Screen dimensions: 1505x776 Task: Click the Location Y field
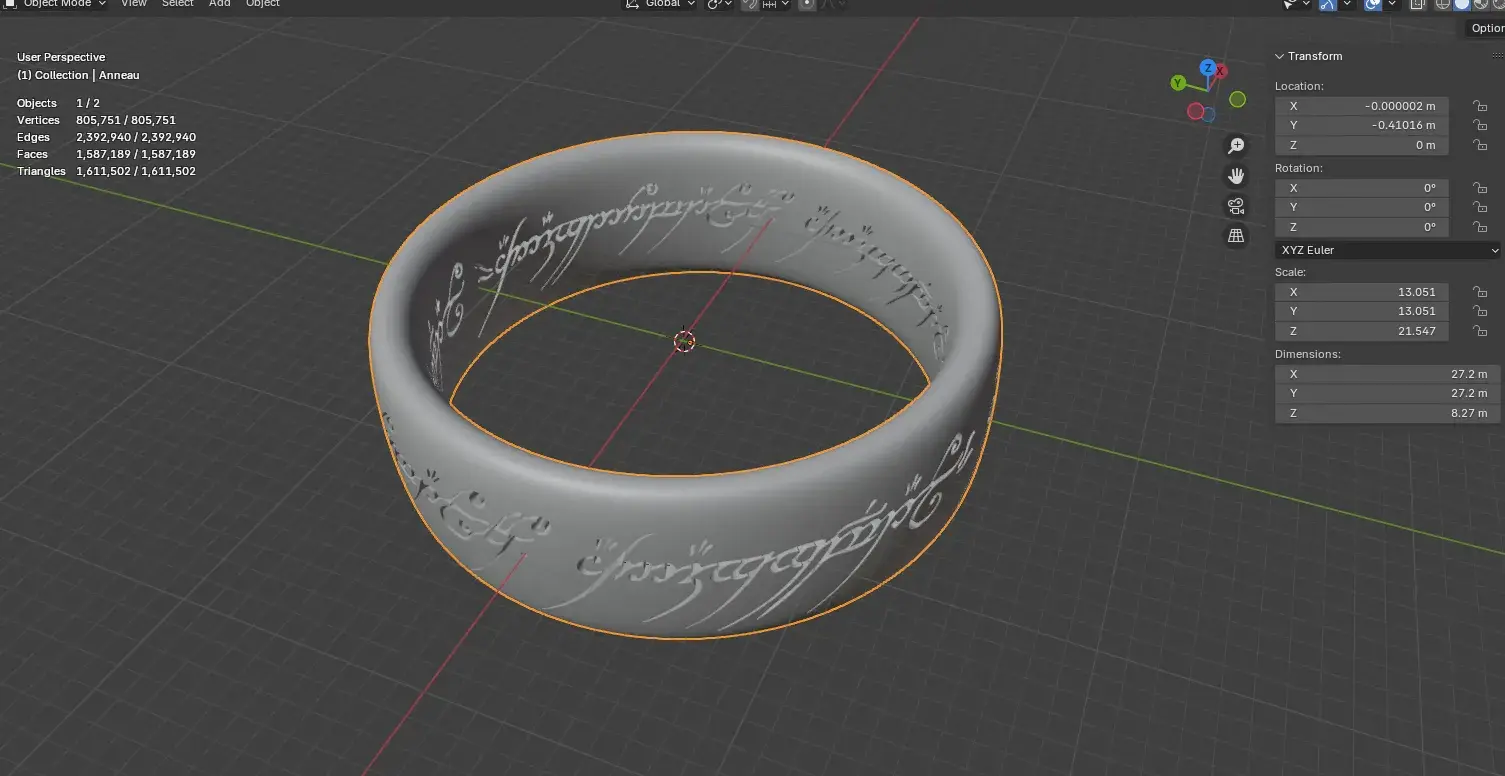pos(1361,125)
